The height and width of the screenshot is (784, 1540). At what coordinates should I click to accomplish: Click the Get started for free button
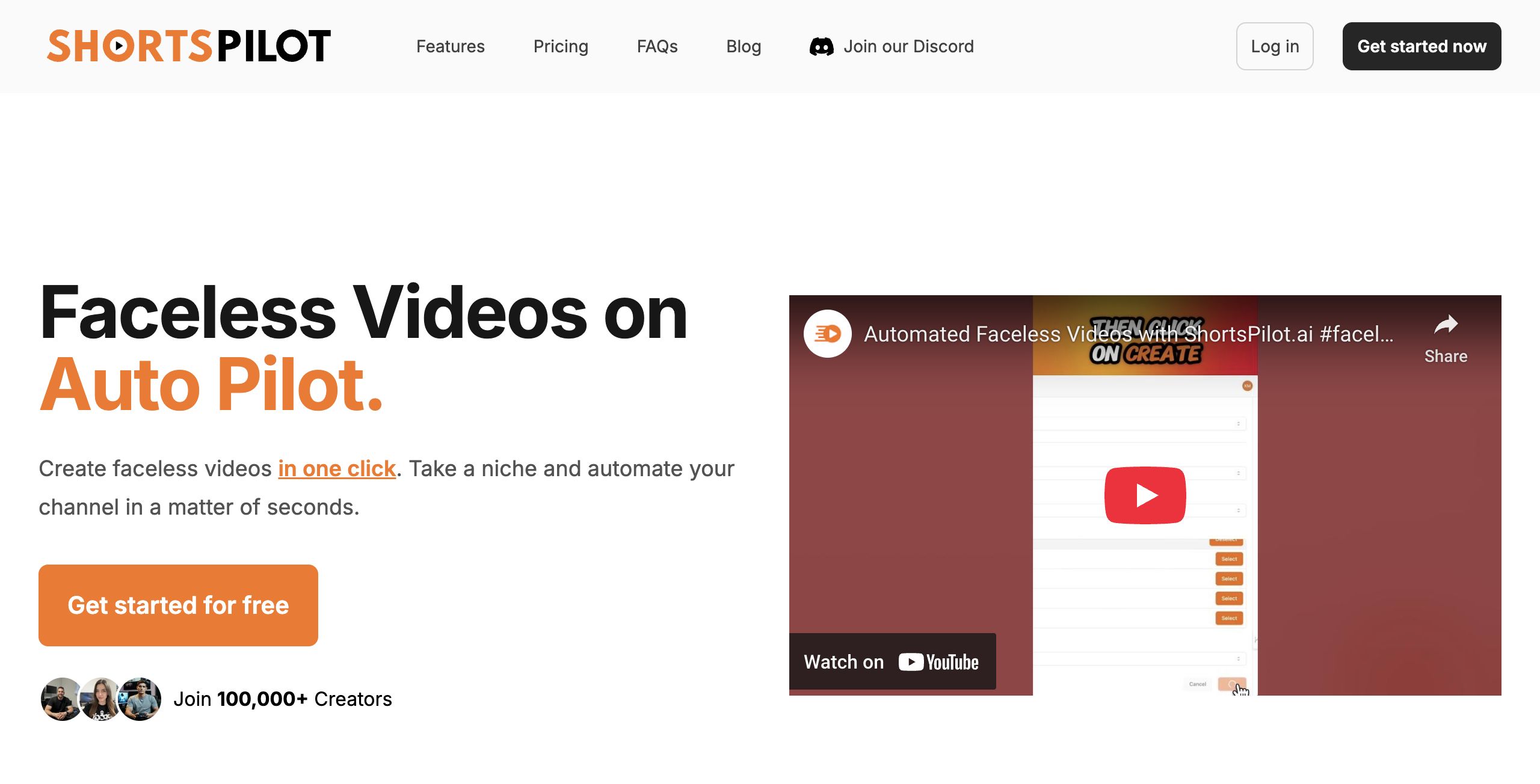click(x=178, y=605)
